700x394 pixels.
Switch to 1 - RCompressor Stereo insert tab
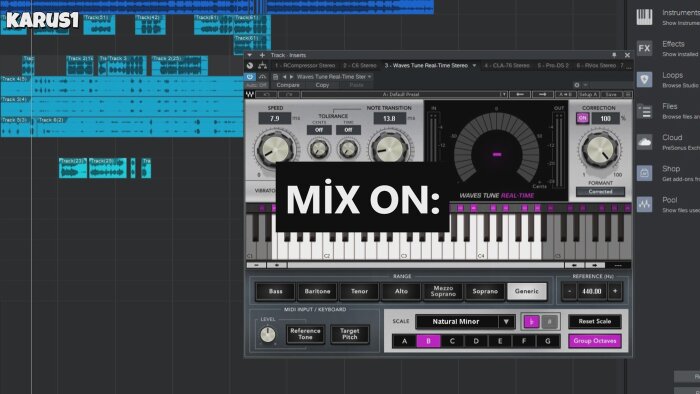tap(305, 66)
